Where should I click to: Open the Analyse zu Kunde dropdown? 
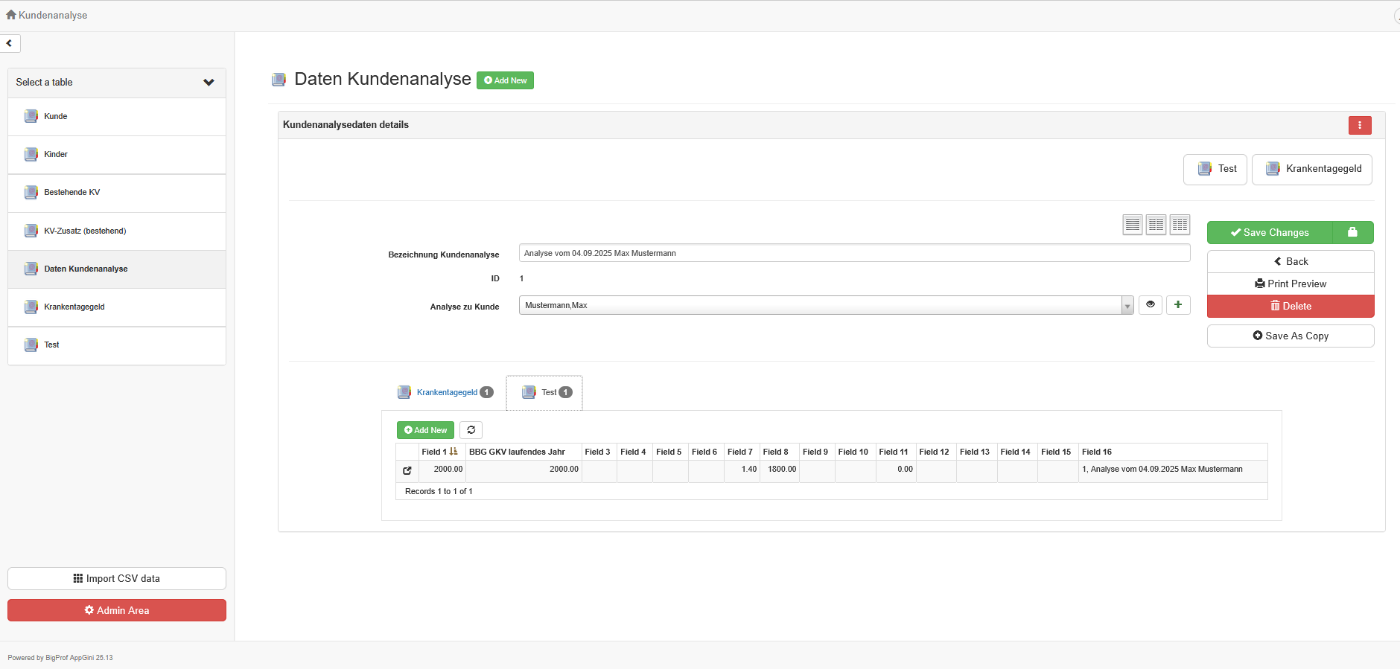point(826,305)
